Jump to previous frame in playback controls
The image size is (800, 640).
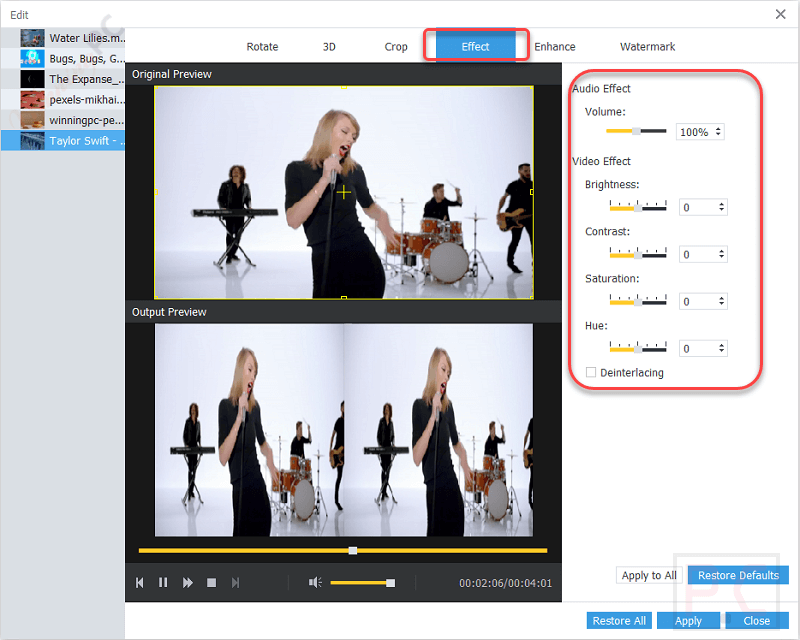139,582
